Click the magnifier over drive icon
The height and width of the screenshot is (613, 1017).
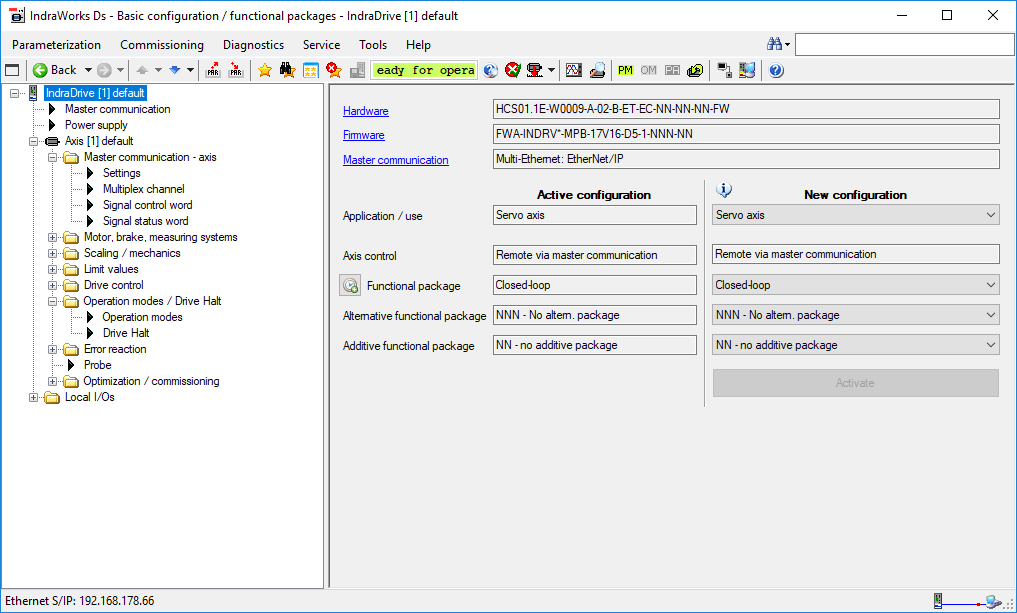[x=597, y=70]
